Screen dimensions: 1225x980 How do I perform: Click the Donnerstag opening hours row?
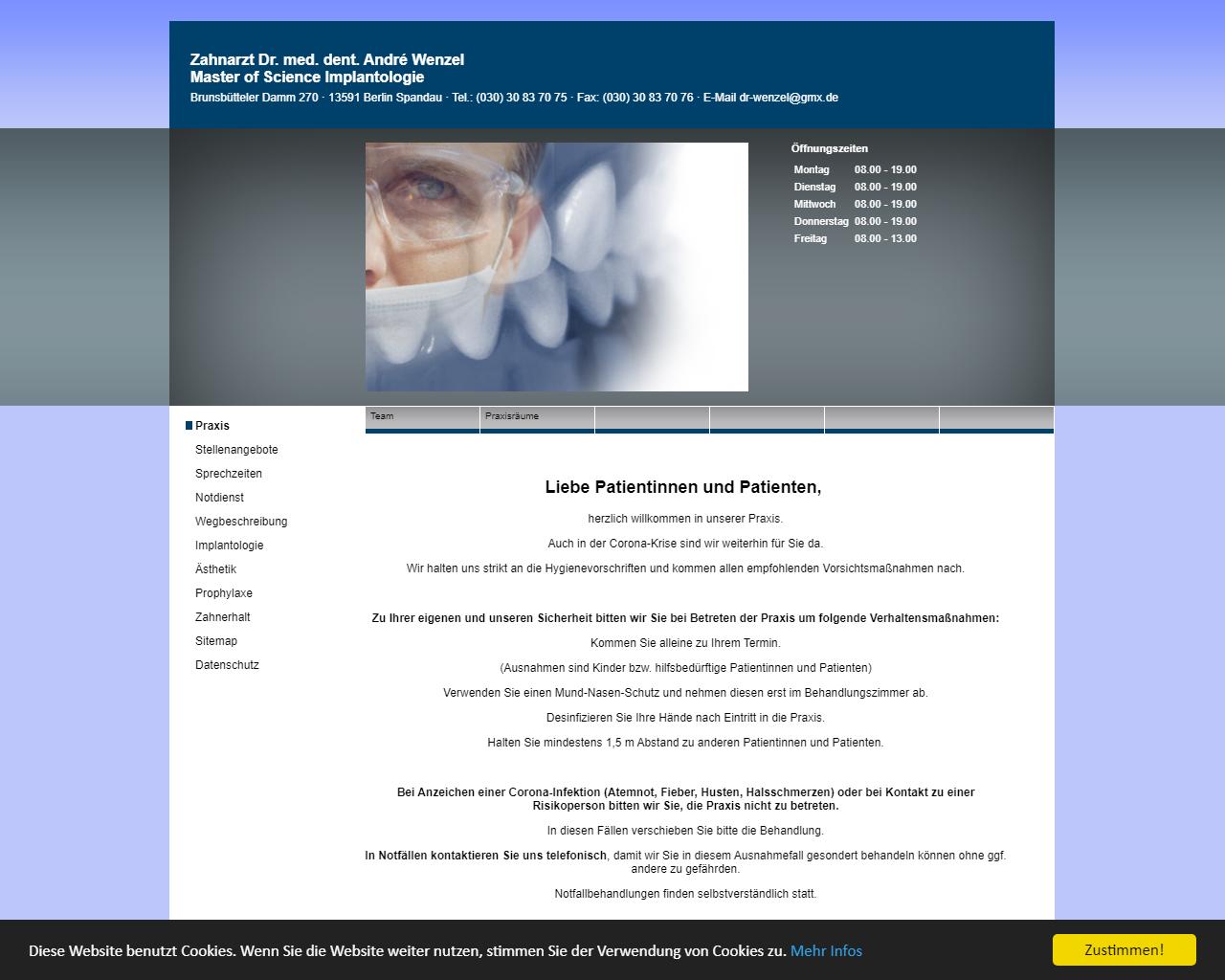click(x=855, y=221)
